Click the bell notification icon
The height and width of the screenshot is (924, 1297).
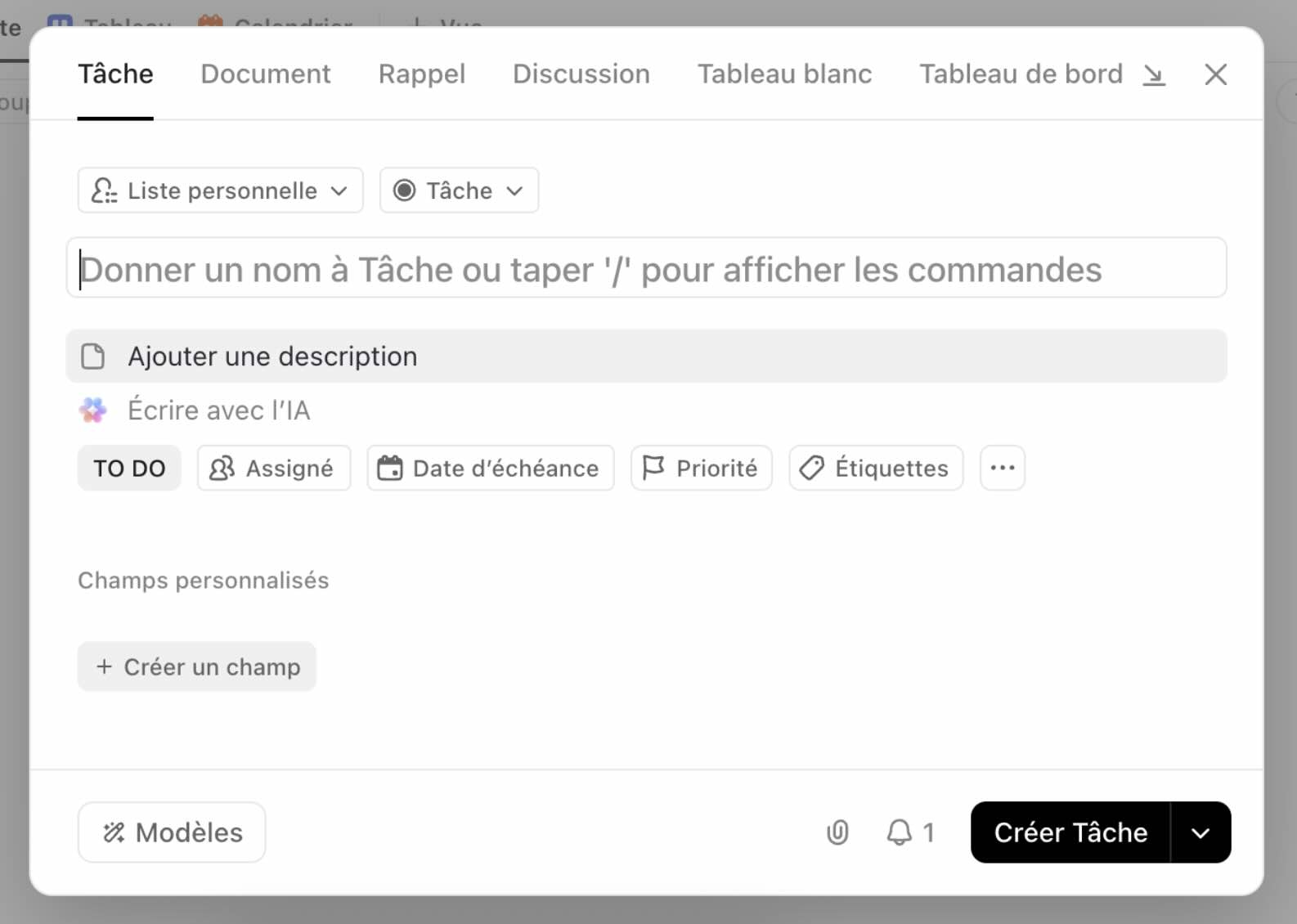(x=900, y=832)
